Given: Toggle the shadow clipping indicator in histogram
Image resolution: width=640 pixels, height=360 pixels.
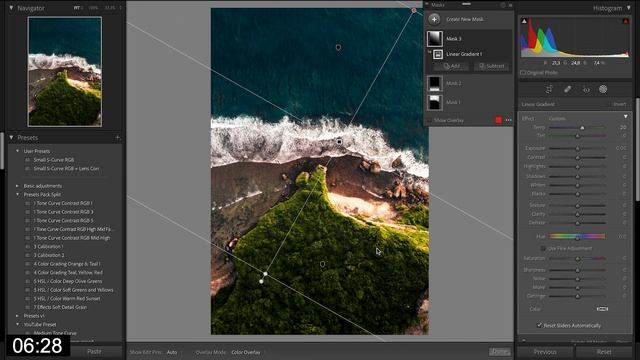Looking at the screenshot, I should tap(524, 21).
